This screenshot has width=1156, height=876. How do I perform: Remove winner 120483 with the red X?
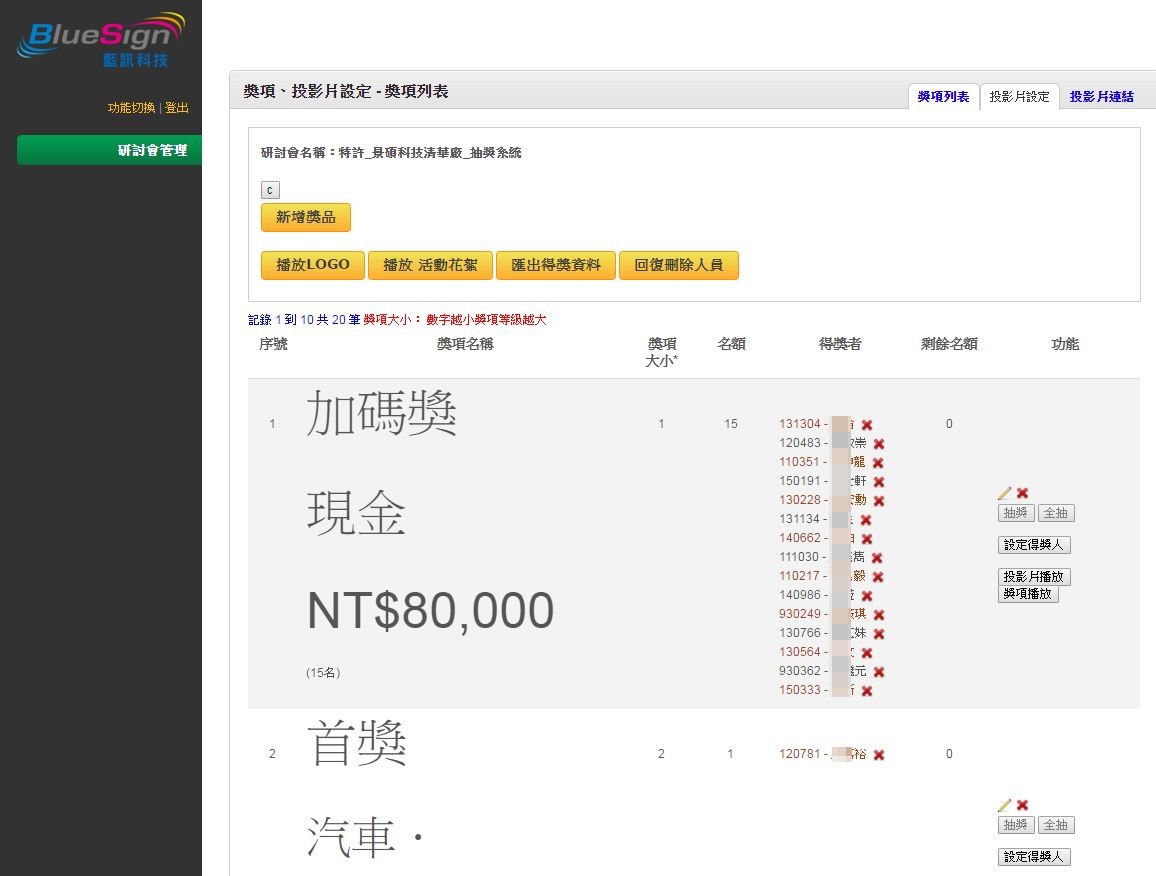(879, 444)
